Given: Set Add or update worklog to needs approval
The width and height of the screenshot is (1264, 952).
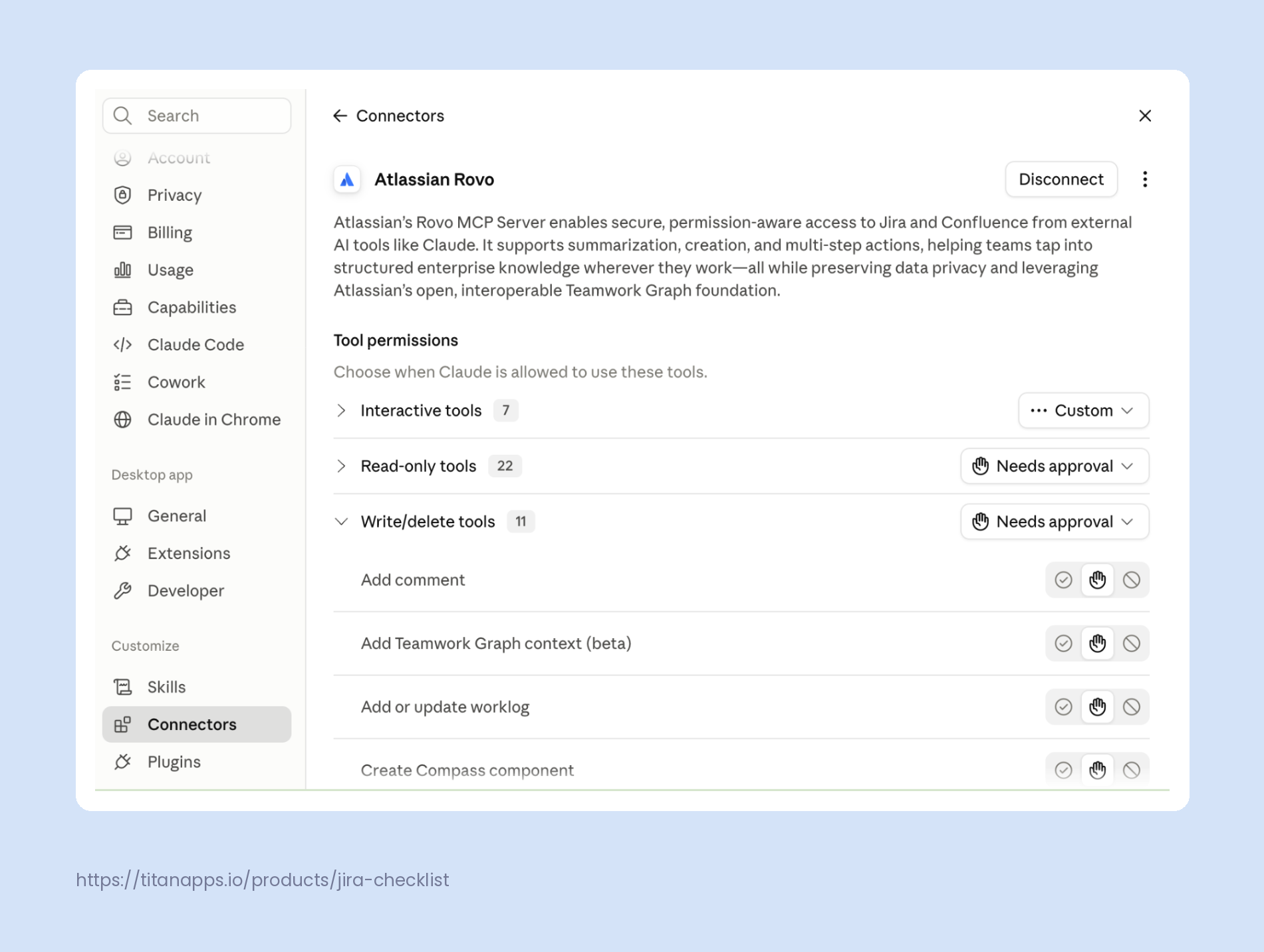Looking at the screenshot, I should (1097, 707).
